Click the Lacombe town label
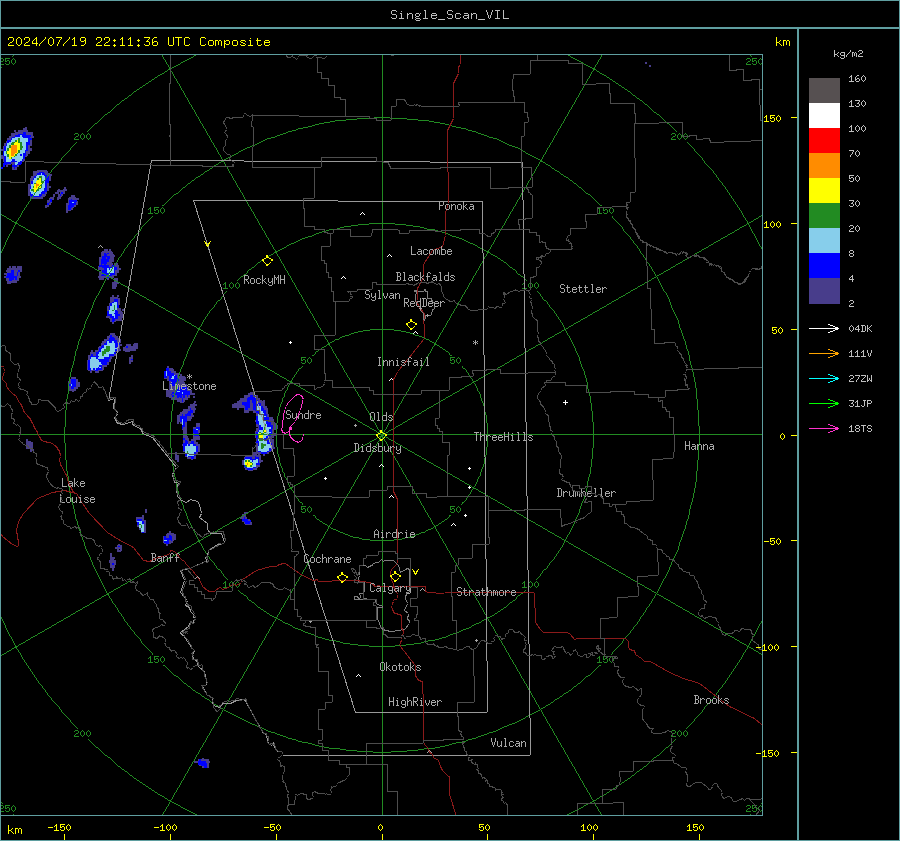This screenshot has height=841, width=900. [x=431, y=251]
